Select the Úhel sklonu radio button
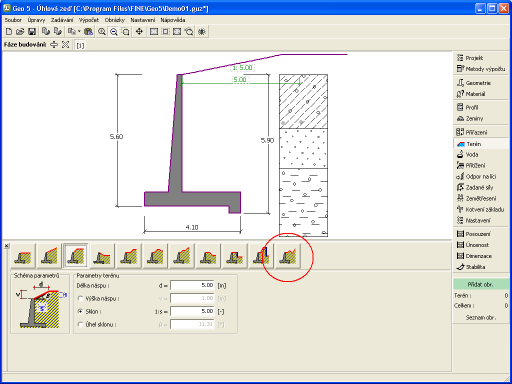The width and height of the screenshot is (512, 384). [x=80, y=324]
